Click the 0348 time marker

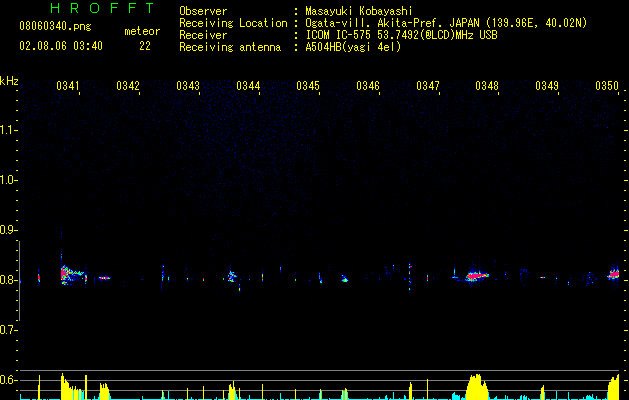[487, 86]
